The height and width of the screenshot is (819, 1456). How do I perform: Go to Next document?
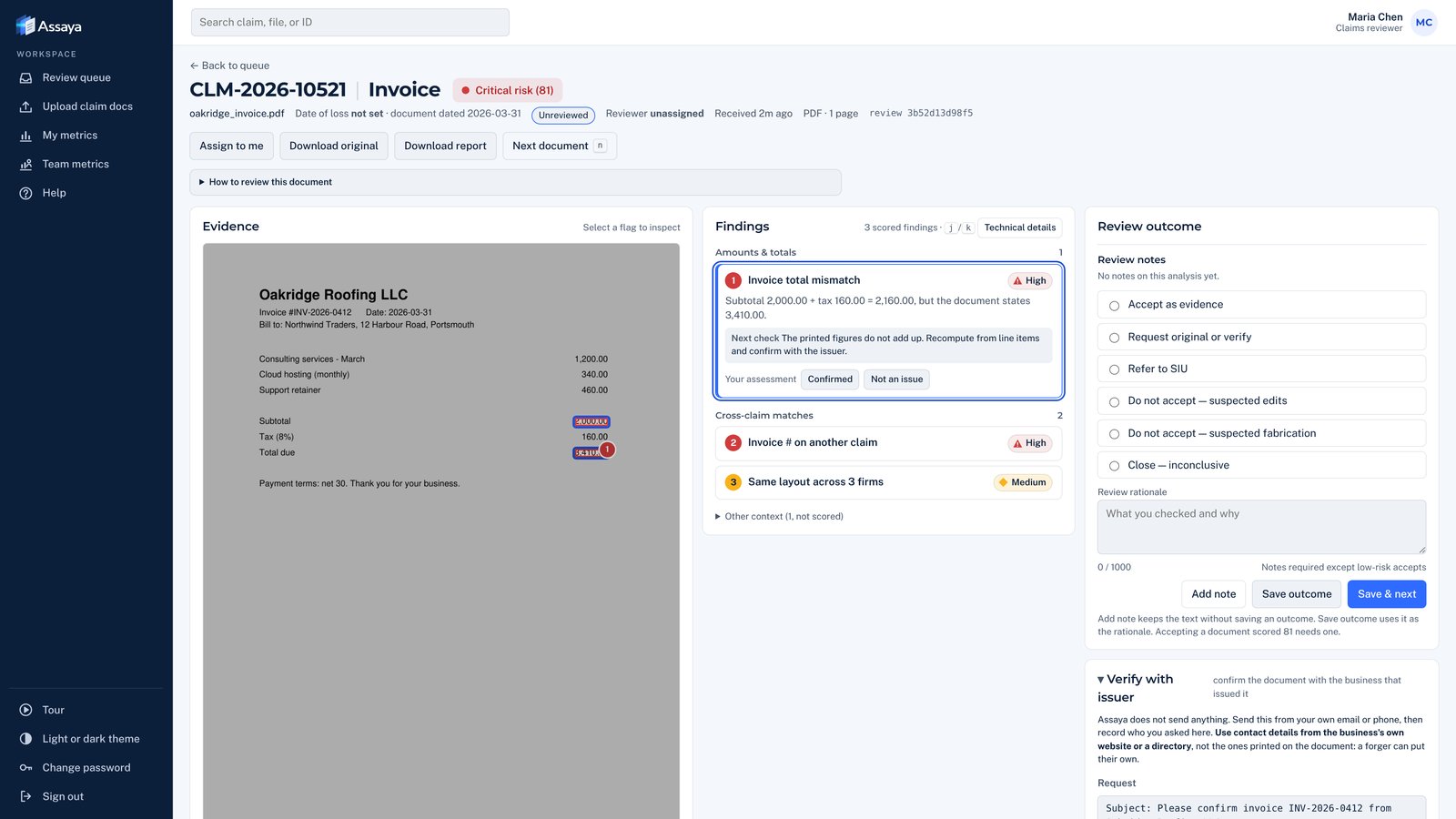click(x=560, y=146)
